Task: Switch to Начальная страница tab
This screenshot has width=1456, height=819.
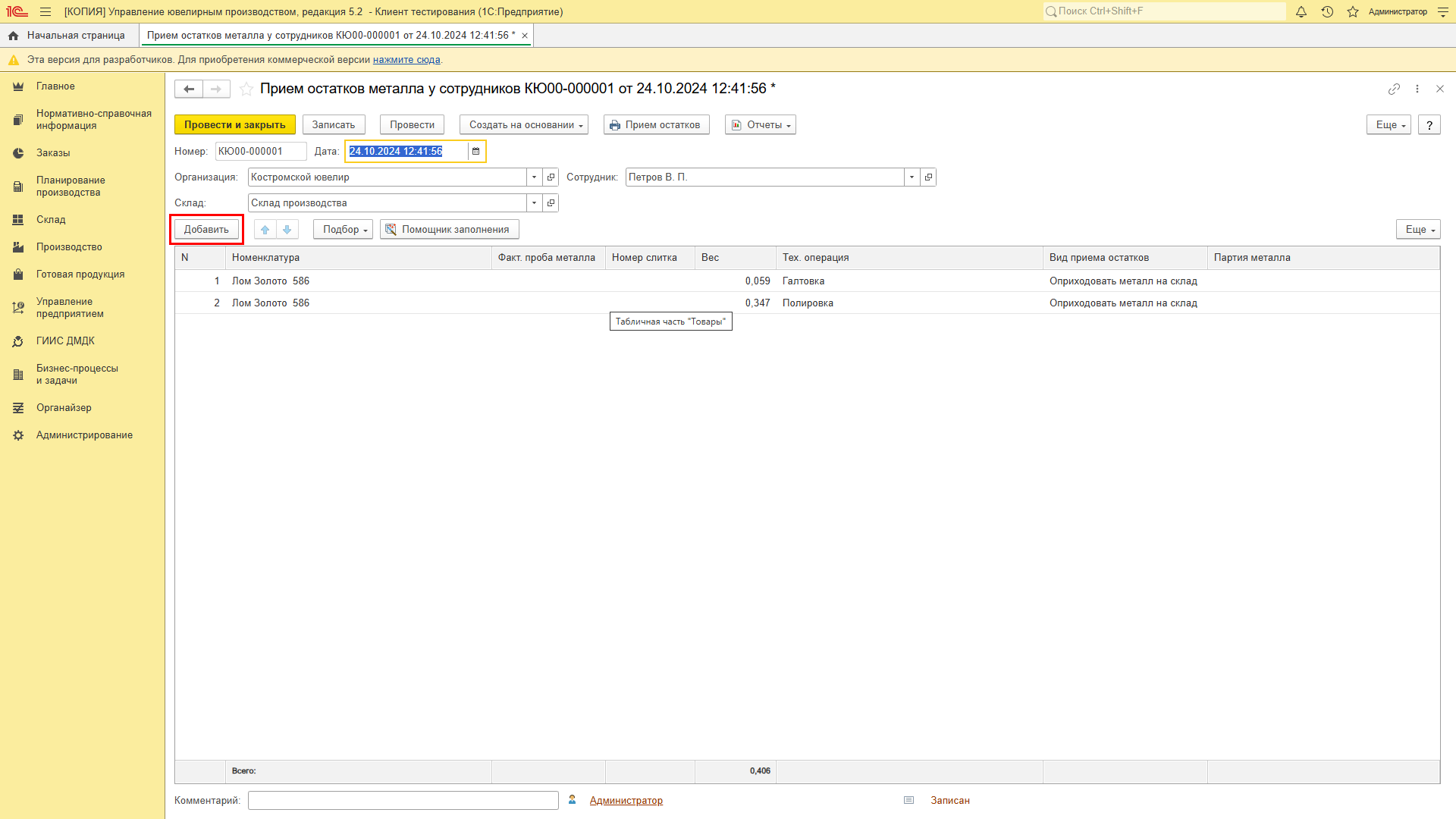Action: [69, 36]
